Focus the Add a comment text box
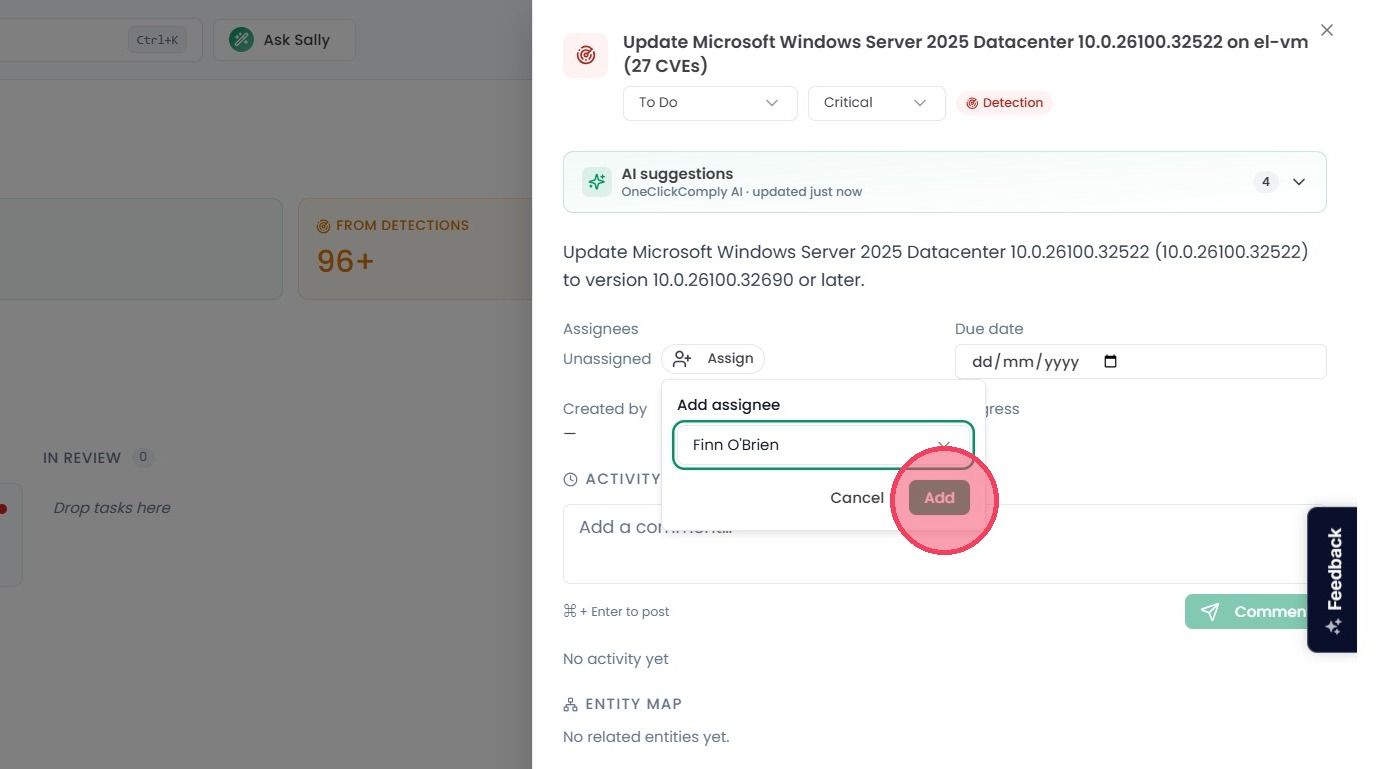The height and width of the screenshot is (769, 1376). click(940, 544)
